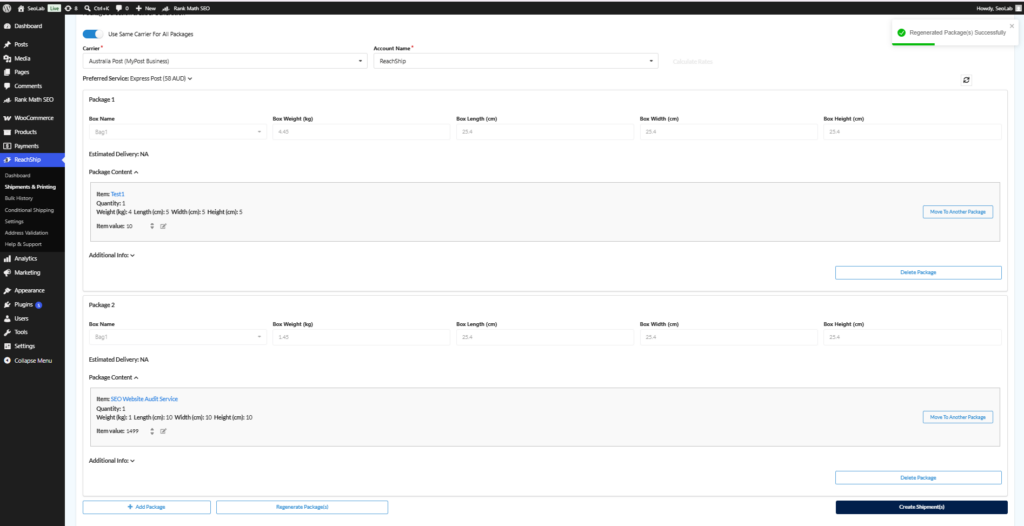This screenshot has height=526, width=1024.
Task: Open Box Name dropdown in Package 1
Action: (x=178, y=132)
